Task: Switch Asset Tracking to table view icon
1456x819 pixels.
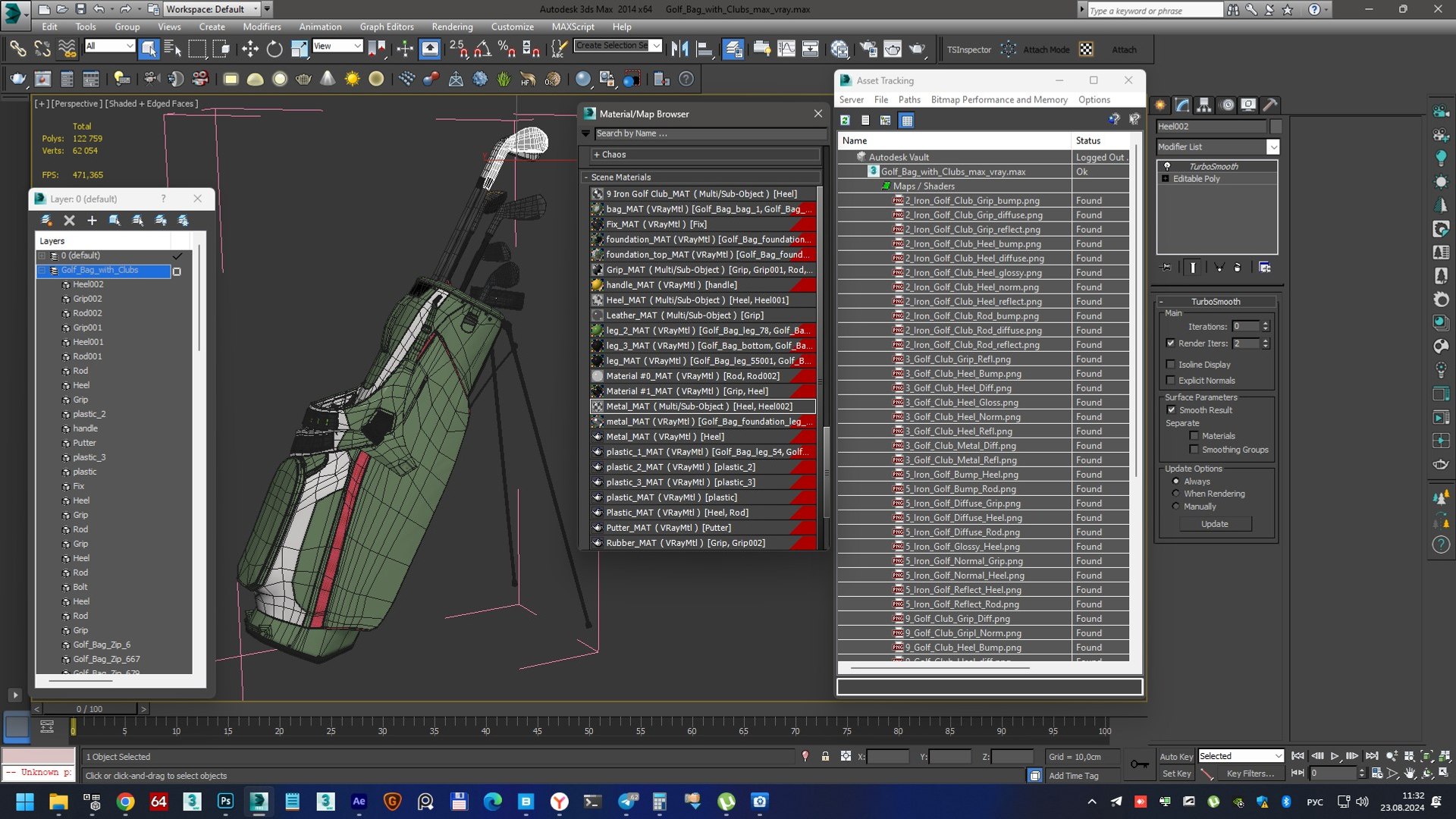Action: coord(906,120)
